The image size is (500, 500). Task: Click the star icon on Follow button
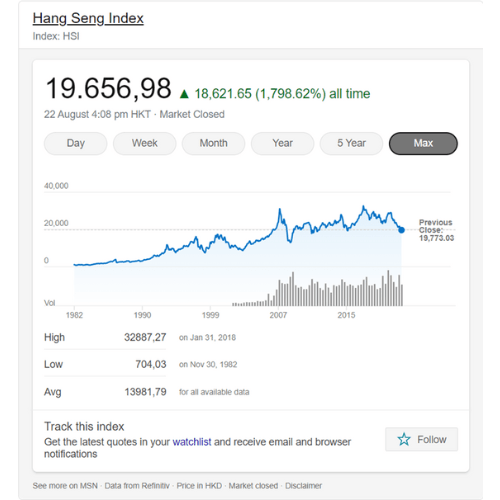coord(404,439)
